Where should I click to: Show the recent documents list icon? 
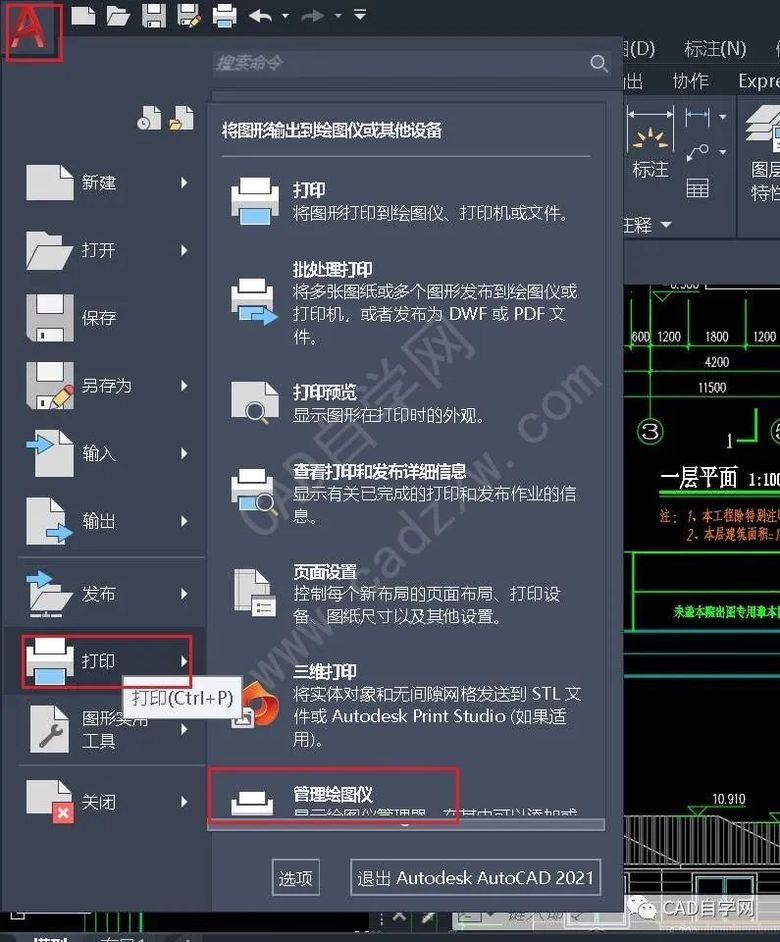pyautogui.click(x=149, y=119)
